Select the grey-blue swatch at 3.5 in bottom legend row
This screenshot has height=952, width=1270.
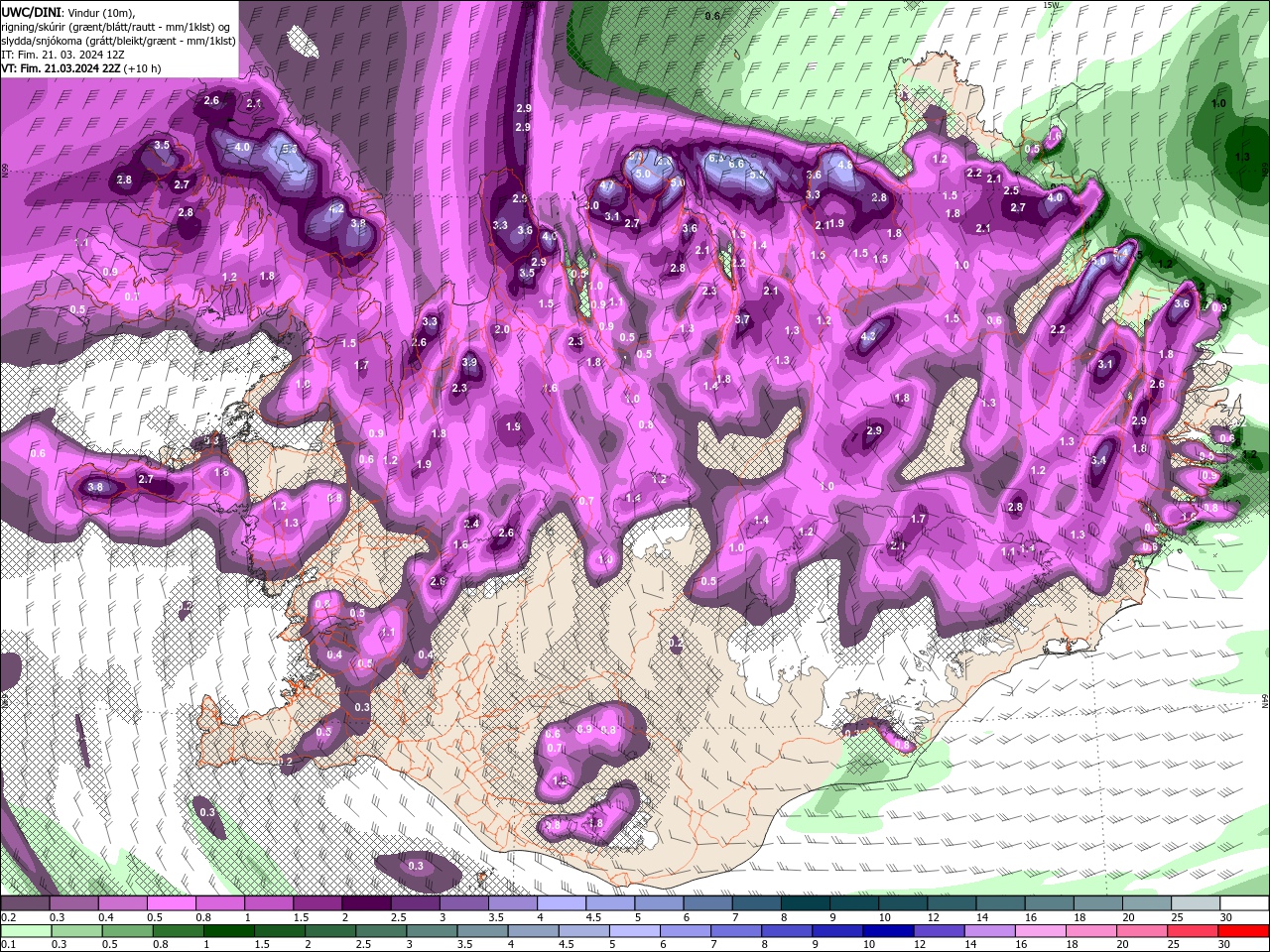click(482, 931)
